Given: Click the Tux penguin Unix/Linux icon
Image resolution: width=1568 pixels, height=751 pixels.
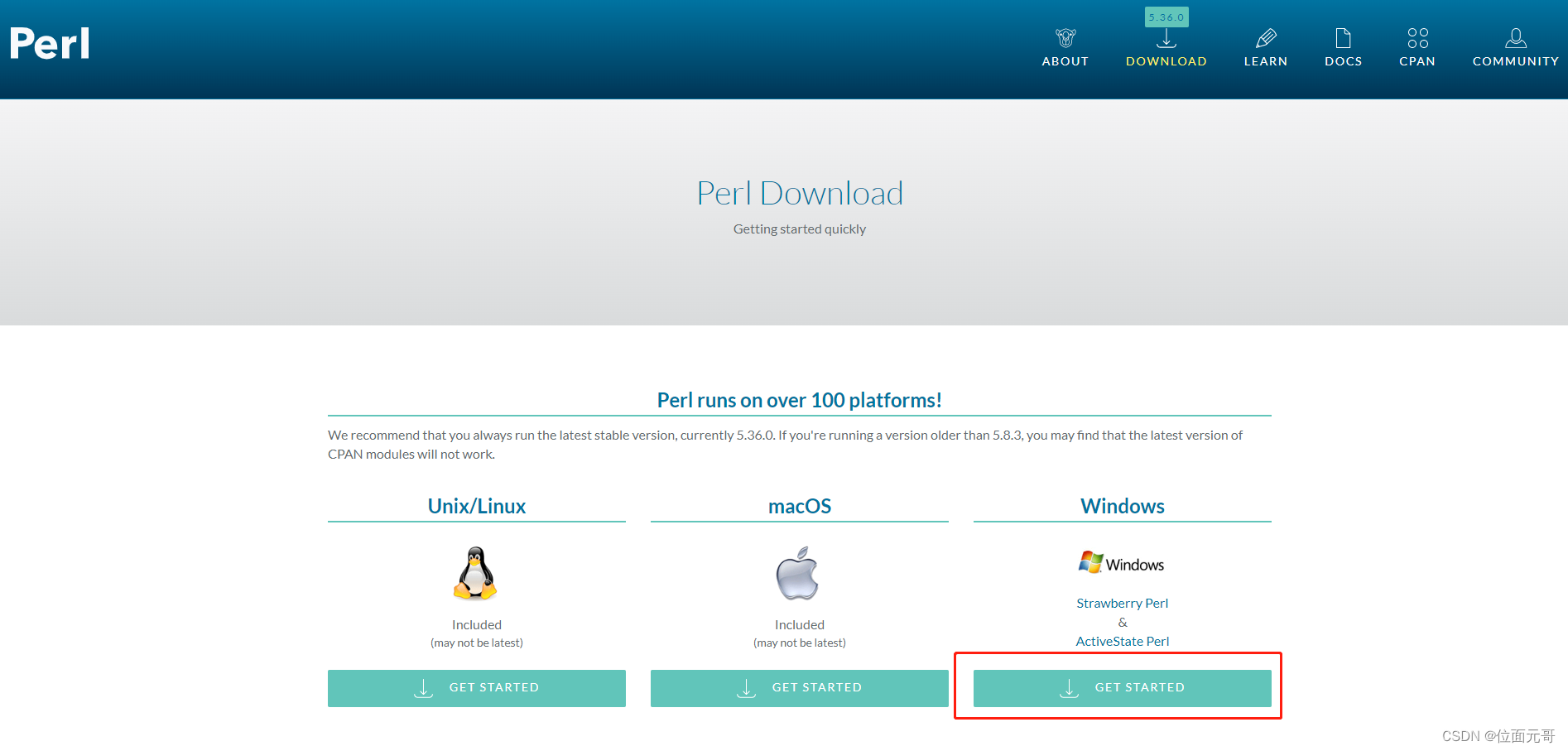Looking at the screenshot, I should click(x=476, y=573).
